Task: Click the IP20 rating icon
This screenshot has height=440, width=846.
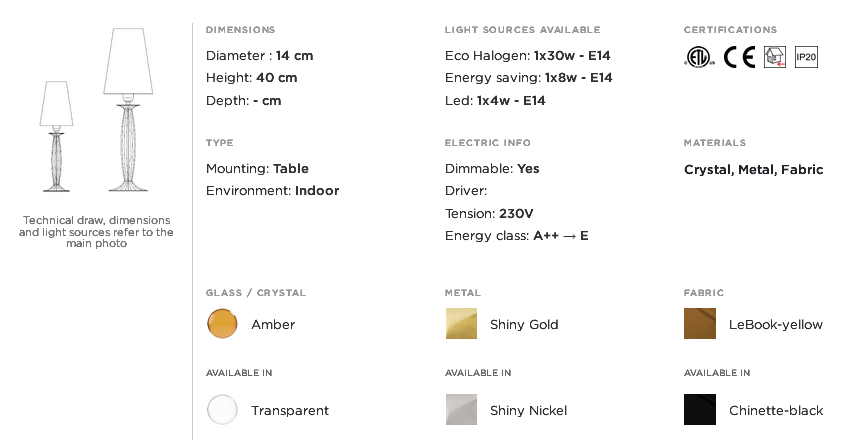Action: click(806, 57)
